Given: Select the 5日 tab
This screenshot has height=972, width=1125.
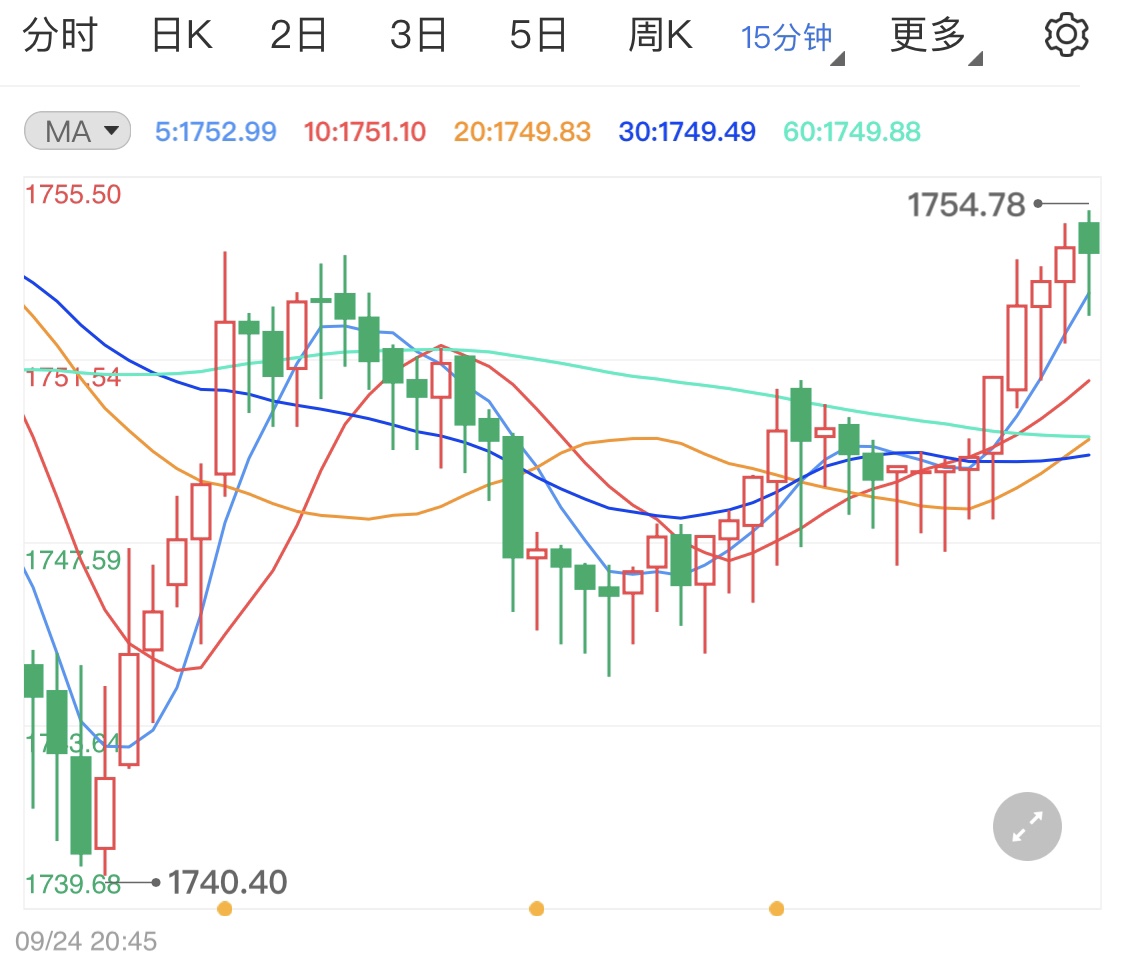Looking at the screenshot, I should click(x=538, y=35).
